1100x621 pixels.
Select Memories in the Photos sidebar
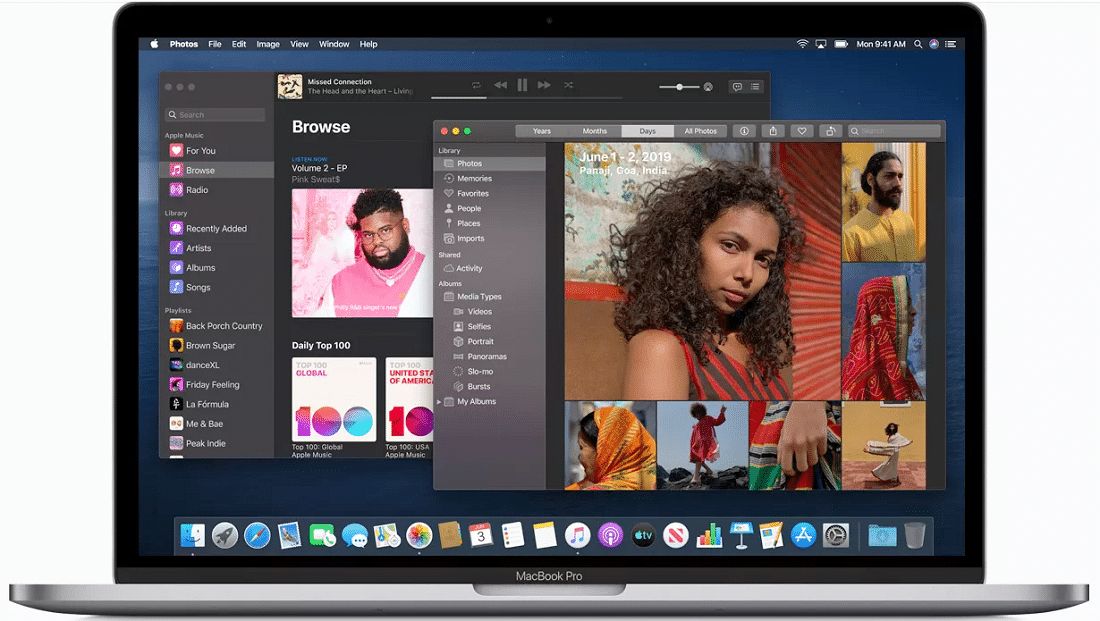click(490, 178)
